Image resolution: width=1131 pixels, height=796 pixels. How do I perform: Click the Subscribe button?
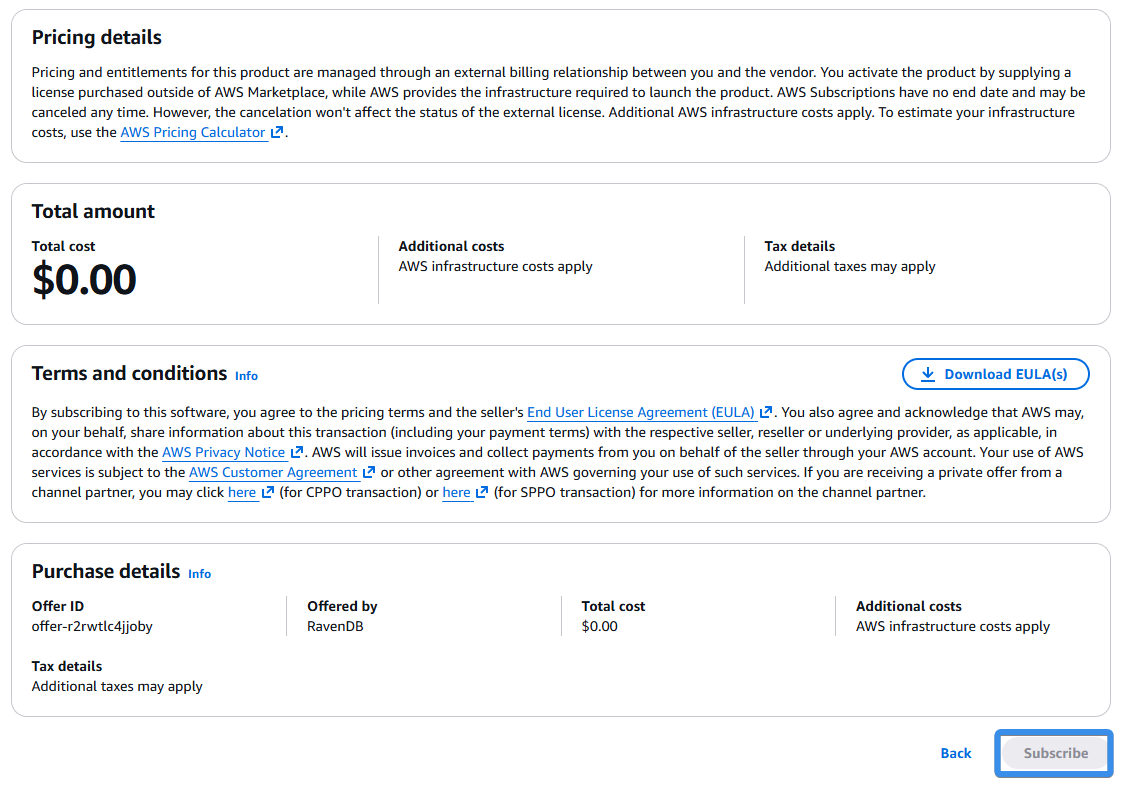(x=1055, y=753)
